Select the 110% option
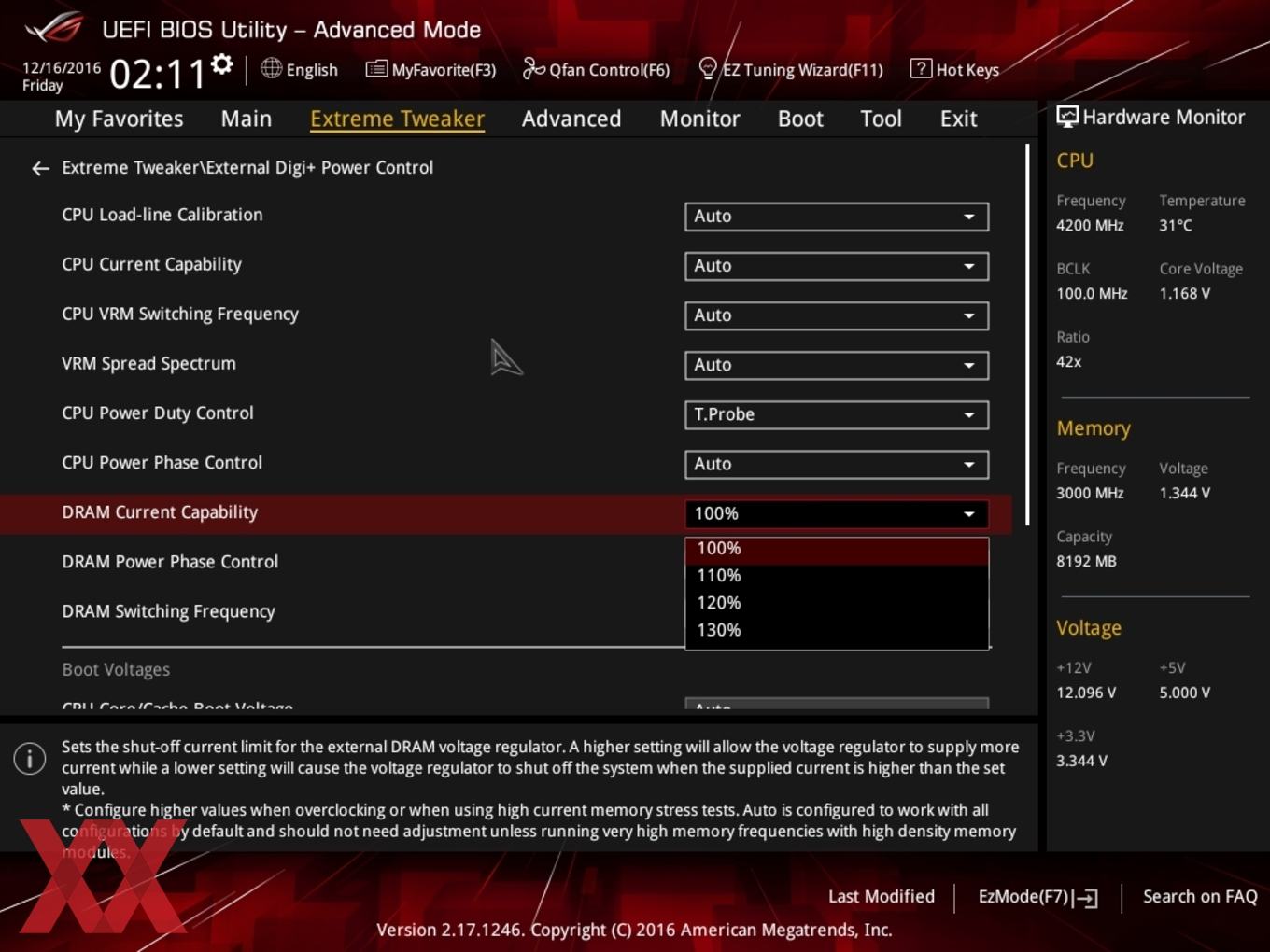The height and width of the screenshot is (952, 1270). pos(837,576)
